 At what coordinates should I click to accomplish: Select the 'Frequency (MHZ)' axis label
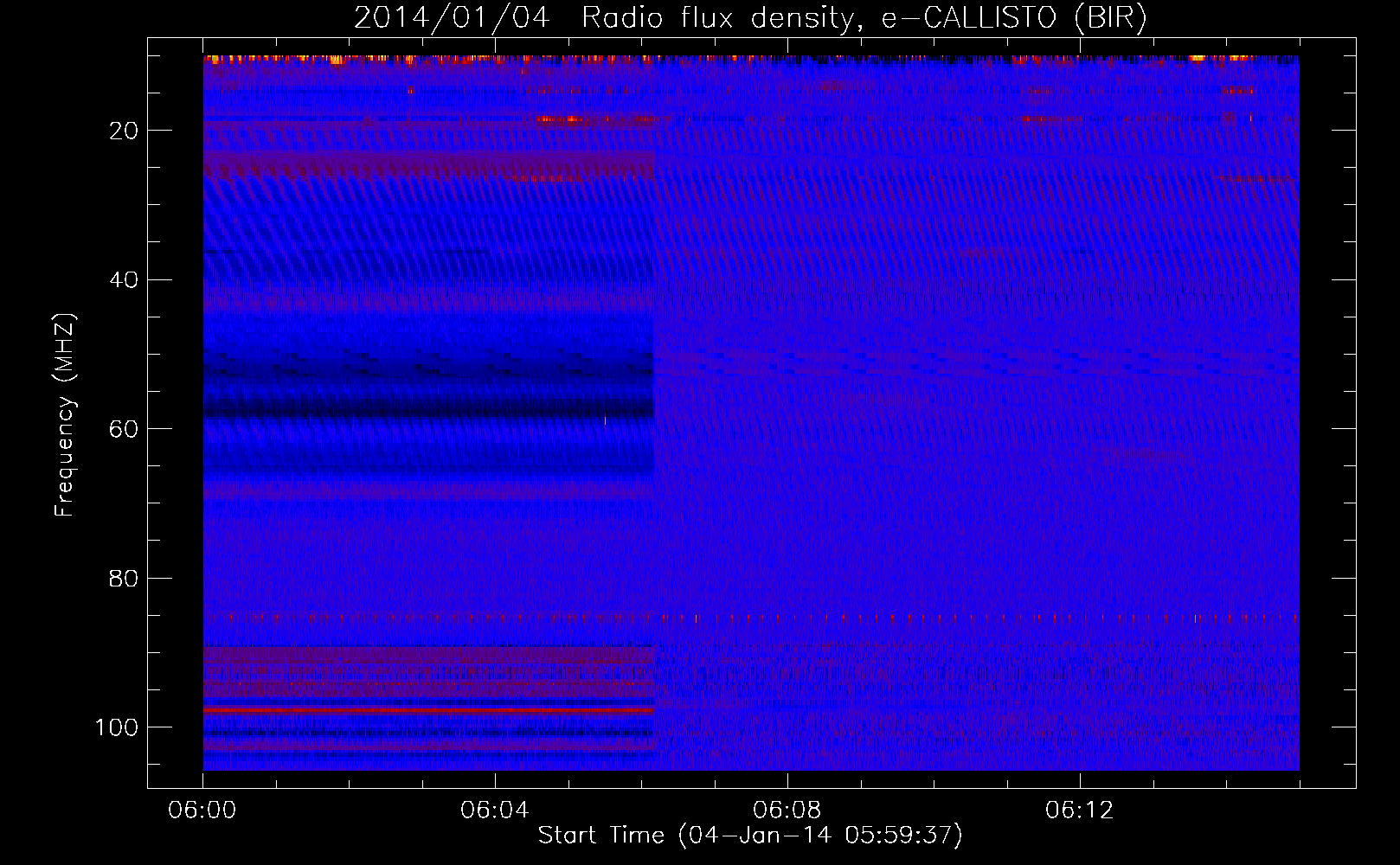(65, 415)
